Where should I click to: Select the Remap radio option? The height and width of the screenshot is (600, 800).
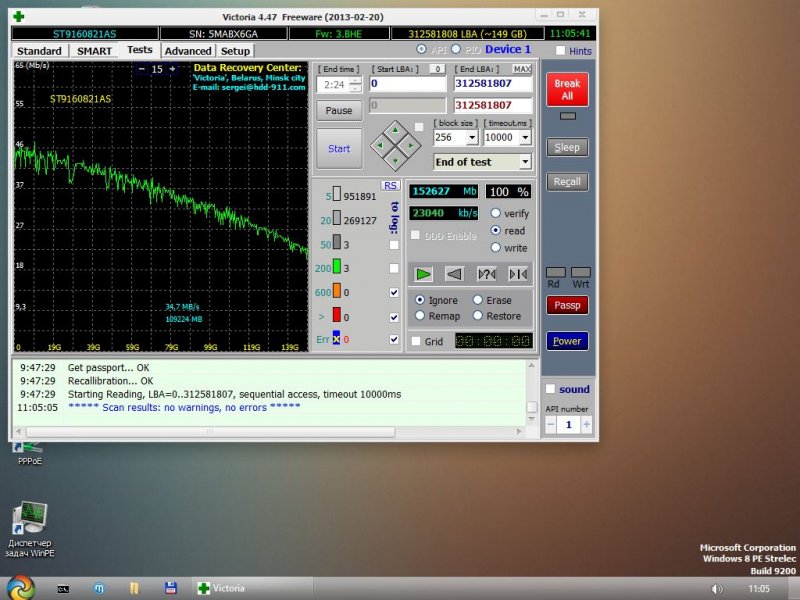pos(421,316)
